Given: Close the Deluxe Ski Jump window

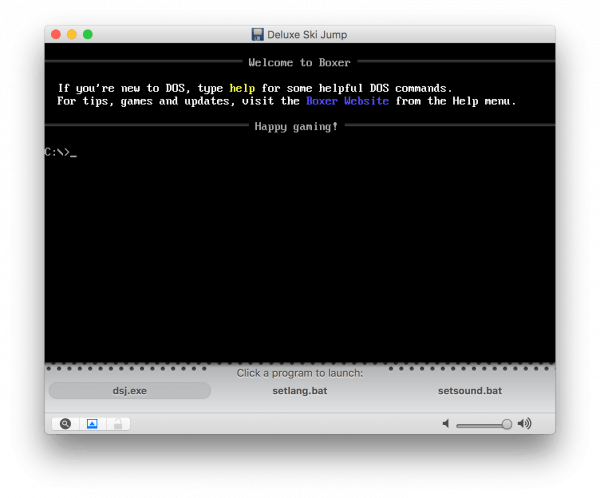Looking at the screenshot, I should pyautogui.click(x=56, y=34).
